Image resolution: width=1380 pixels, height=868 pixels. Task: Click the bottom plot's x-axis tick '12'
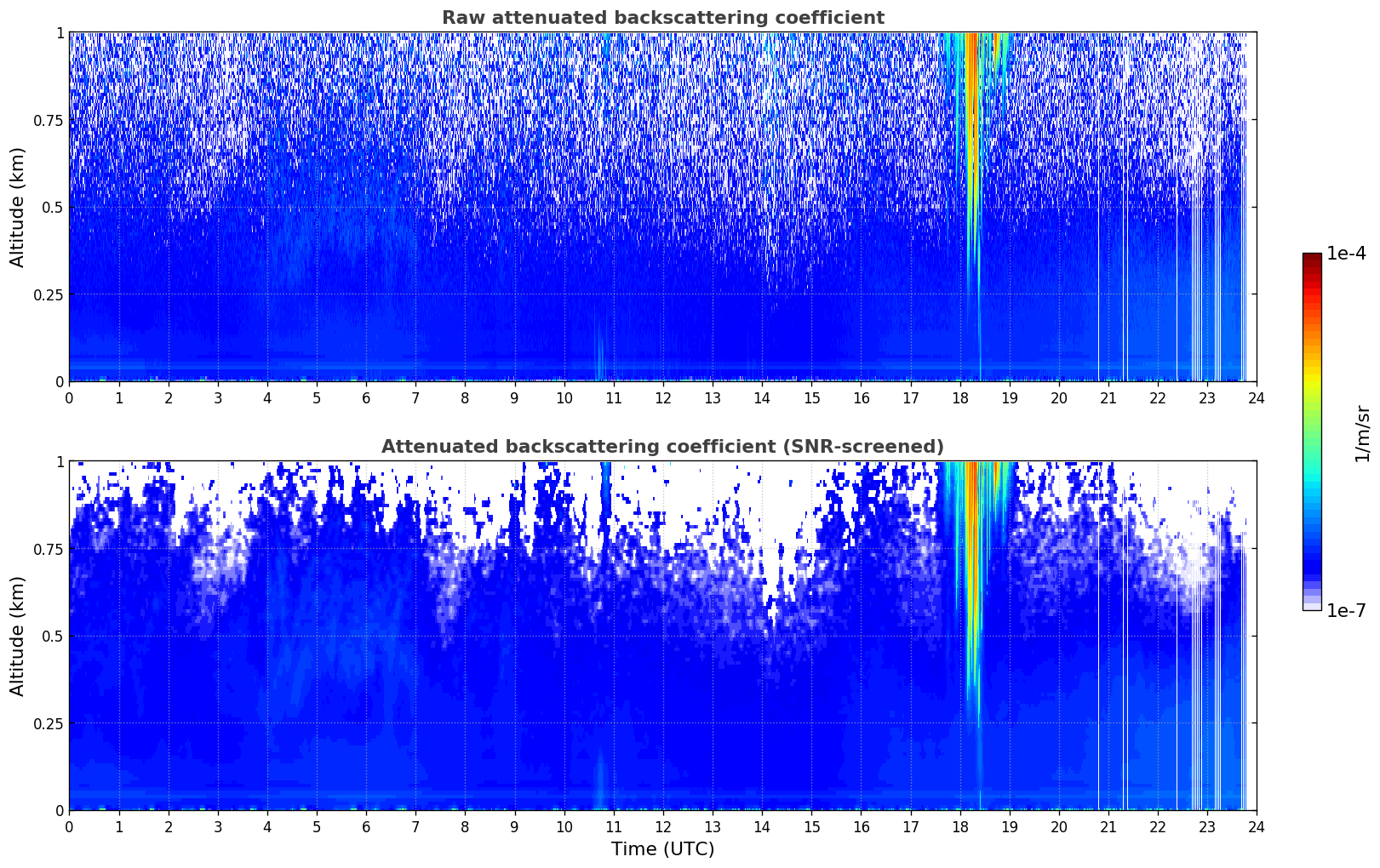662,826
